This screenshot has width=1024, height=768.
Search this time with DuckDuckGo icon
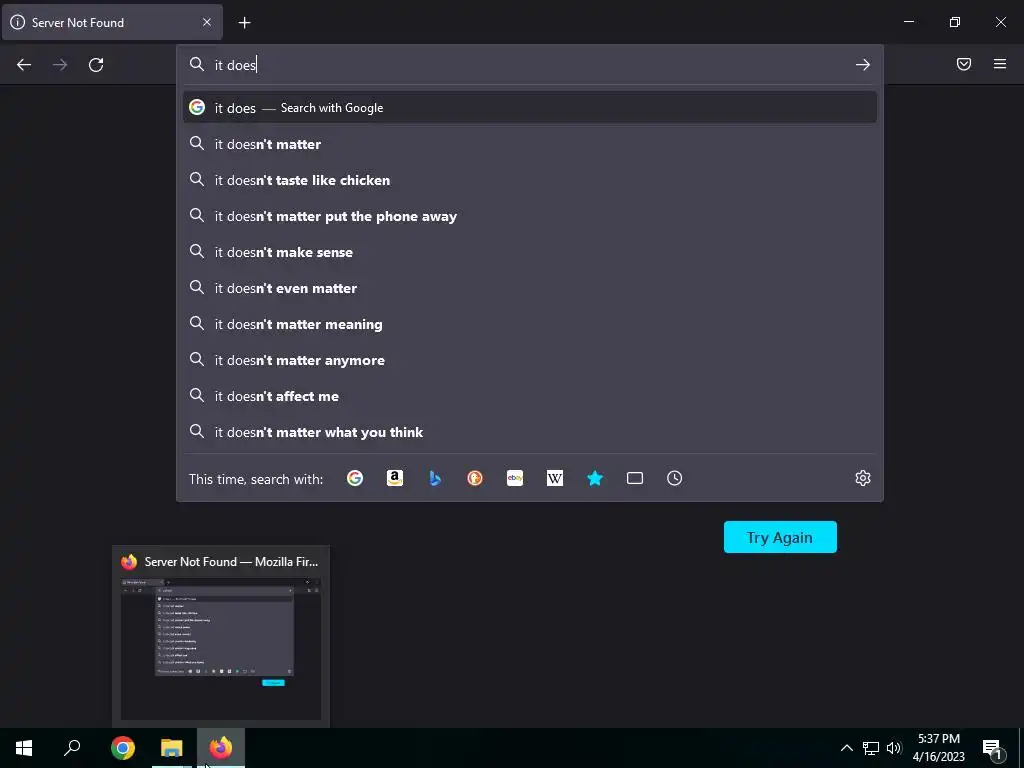click(x=475, y=478)
